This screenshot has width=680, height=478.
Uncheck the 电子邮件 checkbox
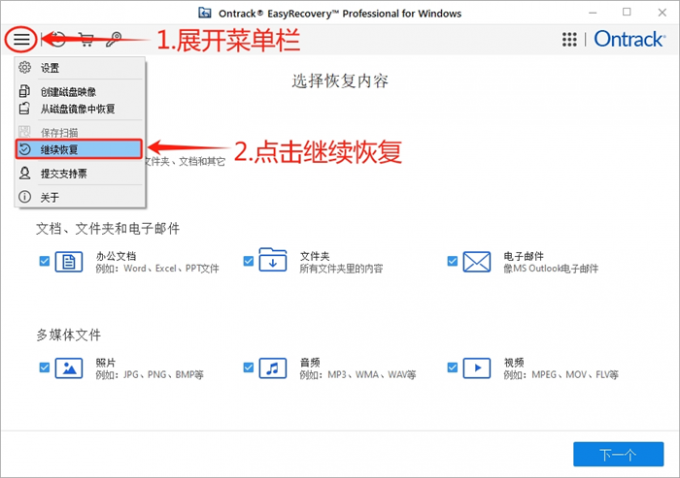[452, 261]
